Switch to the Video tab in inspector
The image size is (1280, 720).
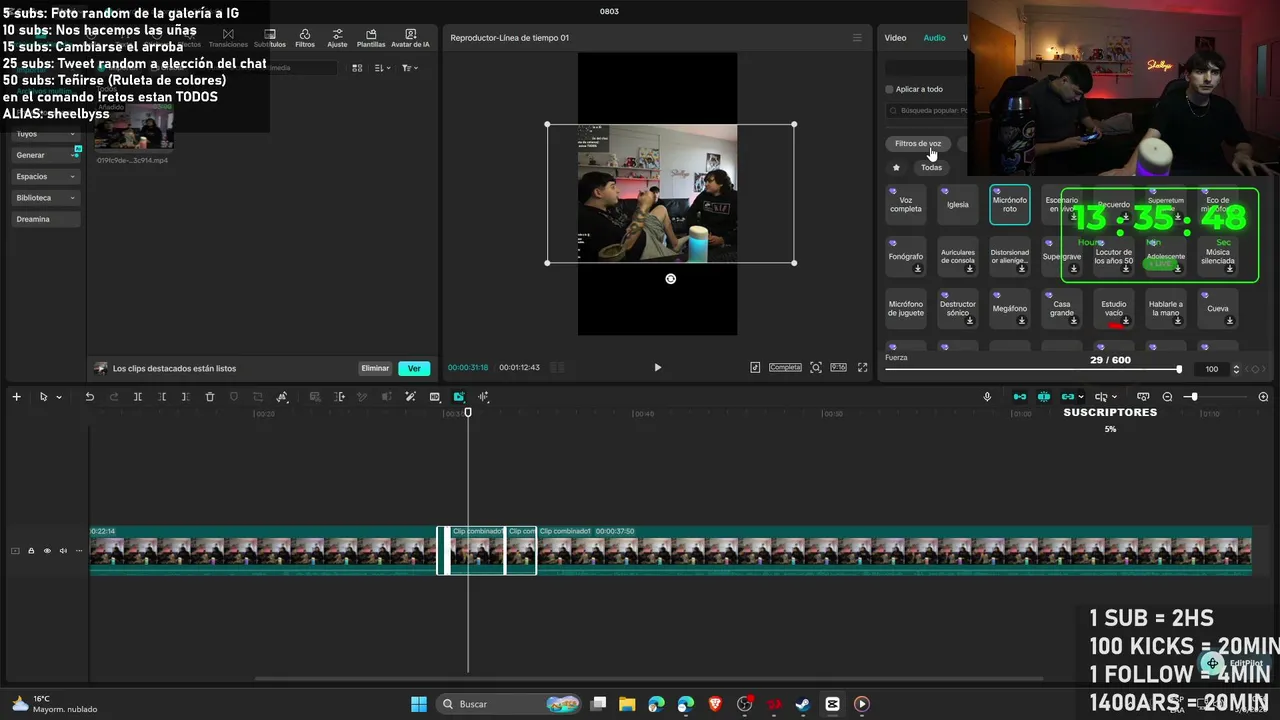[895, 38]
